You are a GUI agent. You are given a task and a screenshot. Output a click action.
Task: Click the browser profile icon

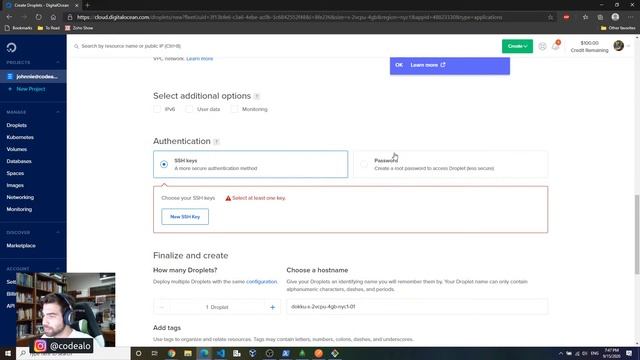pyautogui.click(x=615, y=17)
